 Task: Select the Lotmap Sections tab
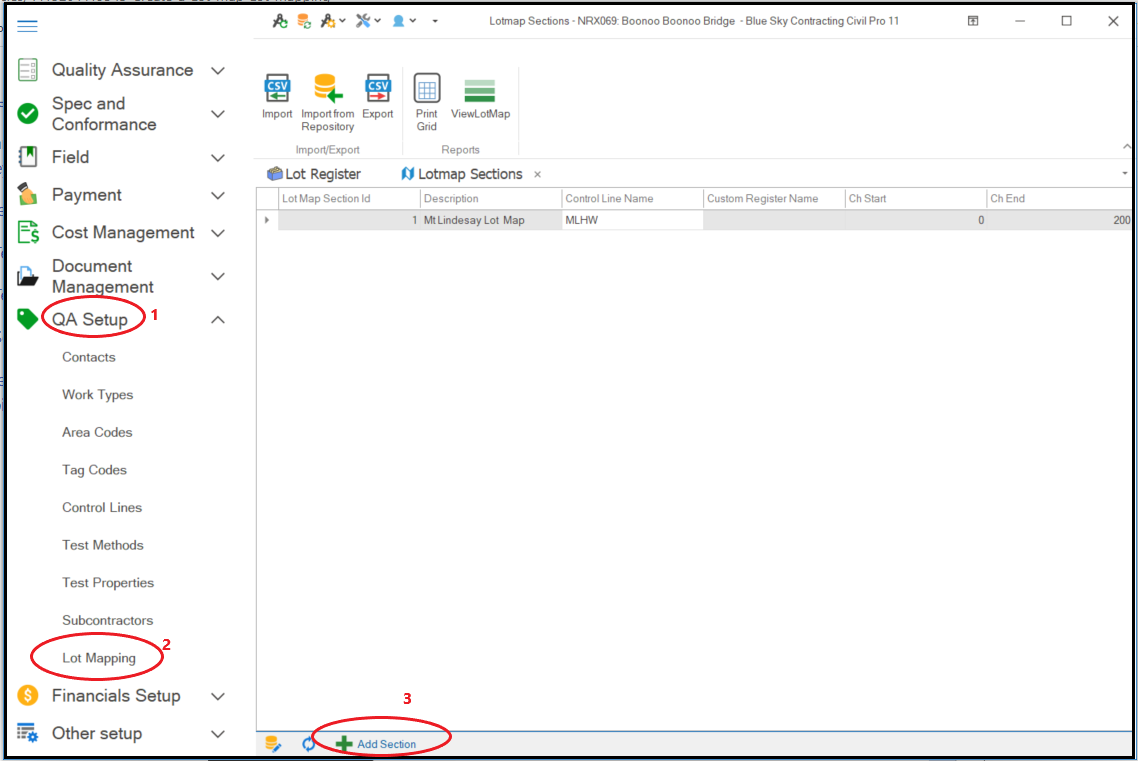pyautogui.click(x=462, y=174)
